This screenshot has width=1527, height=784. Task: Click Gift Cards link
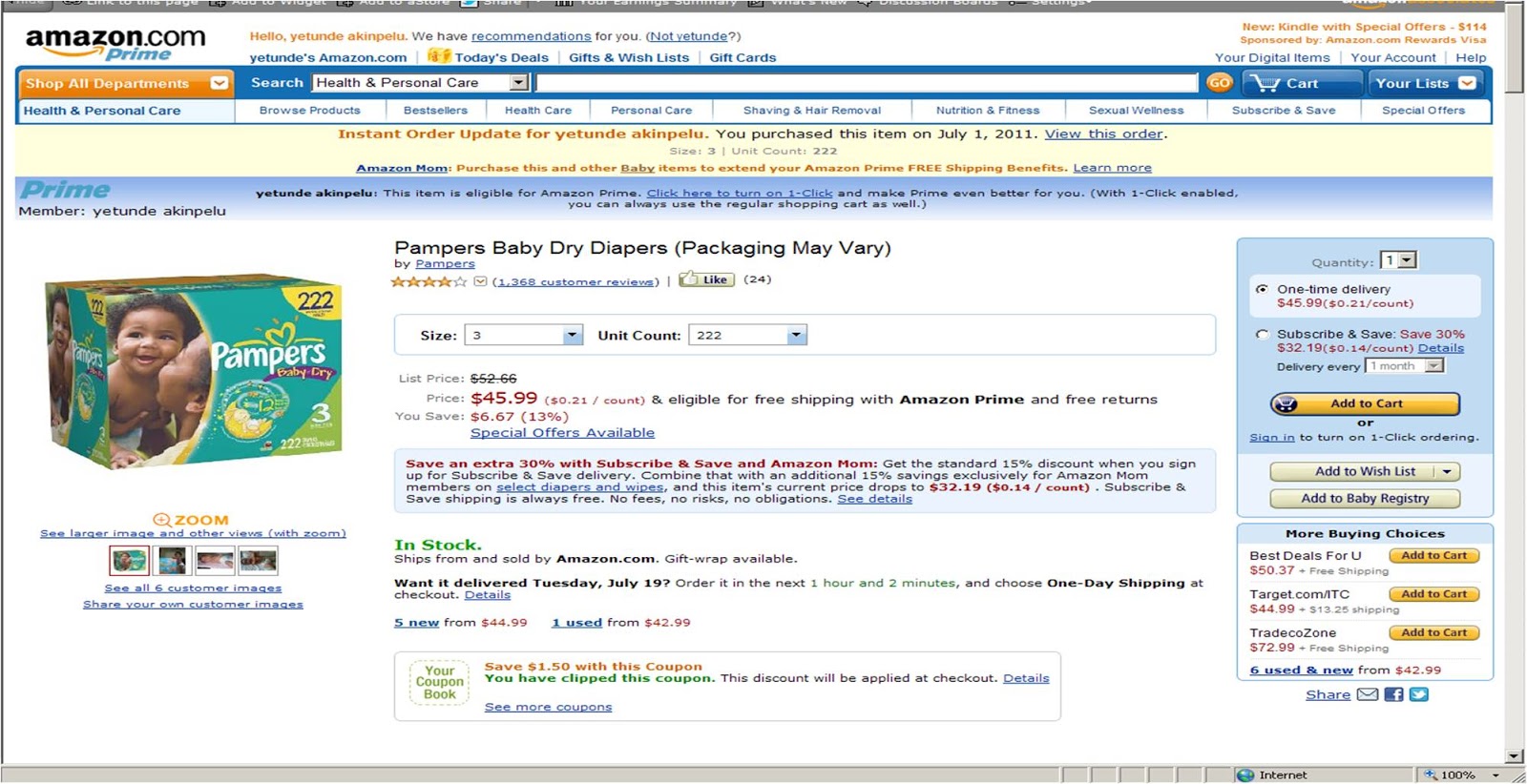click(x=743, y=57)
